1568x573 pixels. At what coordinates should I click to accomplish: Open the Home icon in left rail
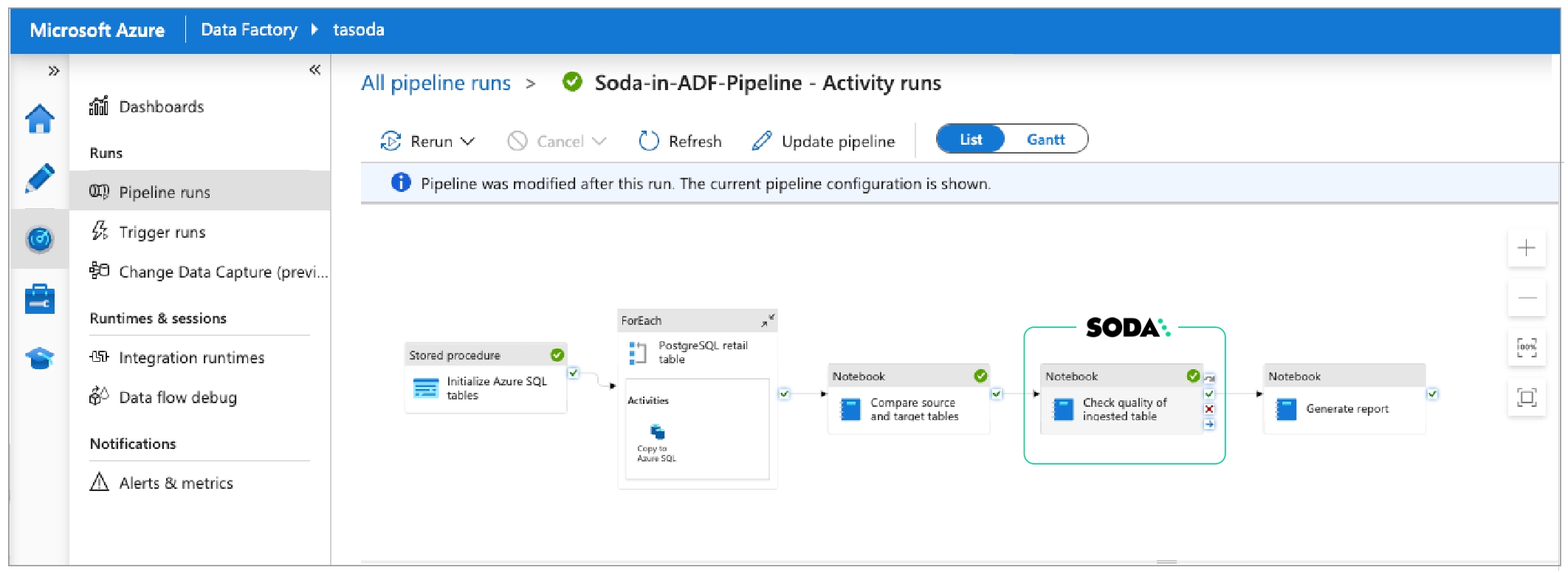point(40,119)
